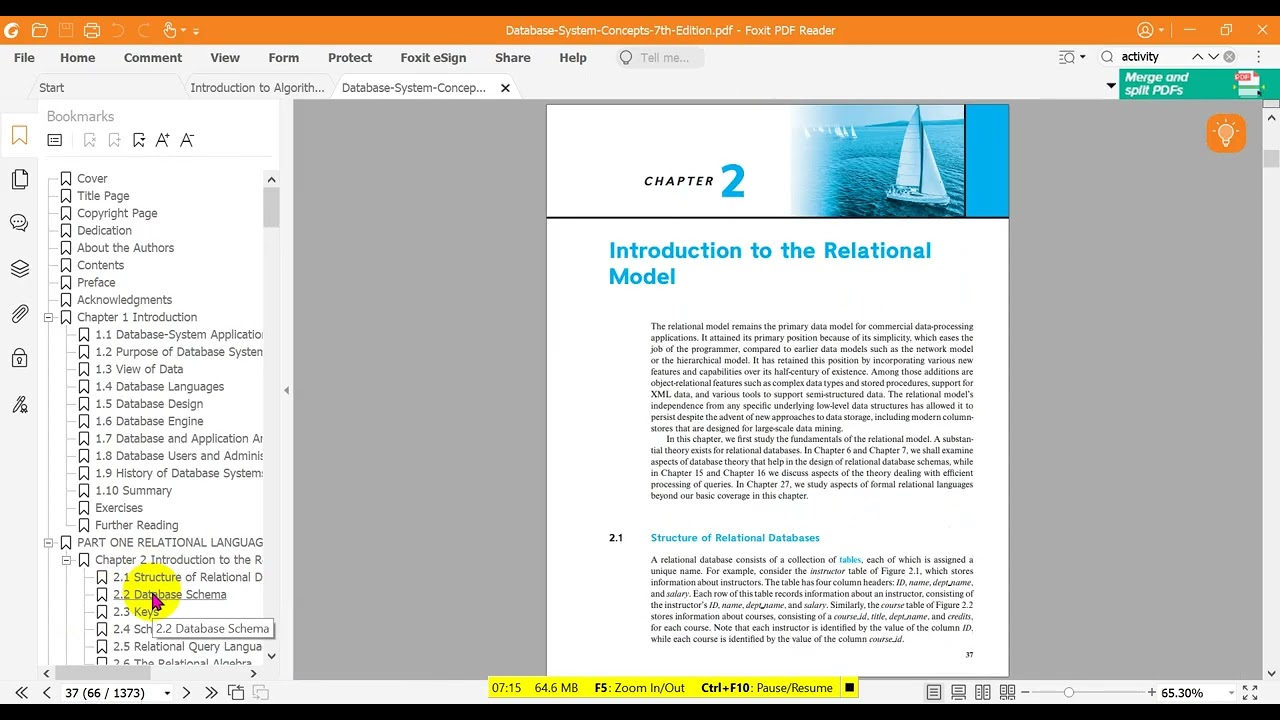
Task: Click the bookmark options list icon
Action: click(55, 140)
